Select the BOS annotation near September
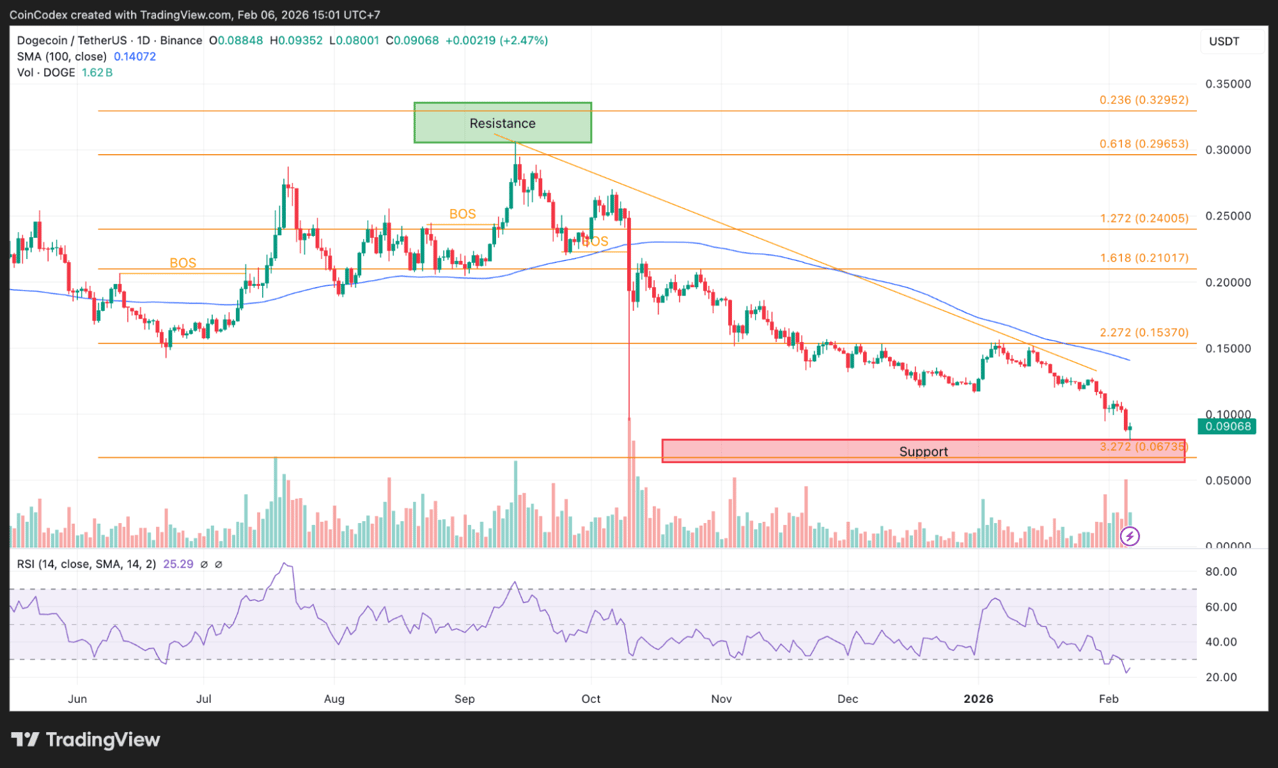The image size is (1278, 768). (x=462, y=214)
